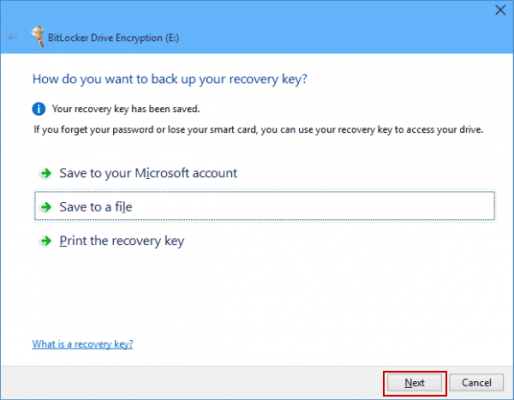Click the How do you want to back up heading
The width and height of the screenshot is (514, 400).
(170, 79)
